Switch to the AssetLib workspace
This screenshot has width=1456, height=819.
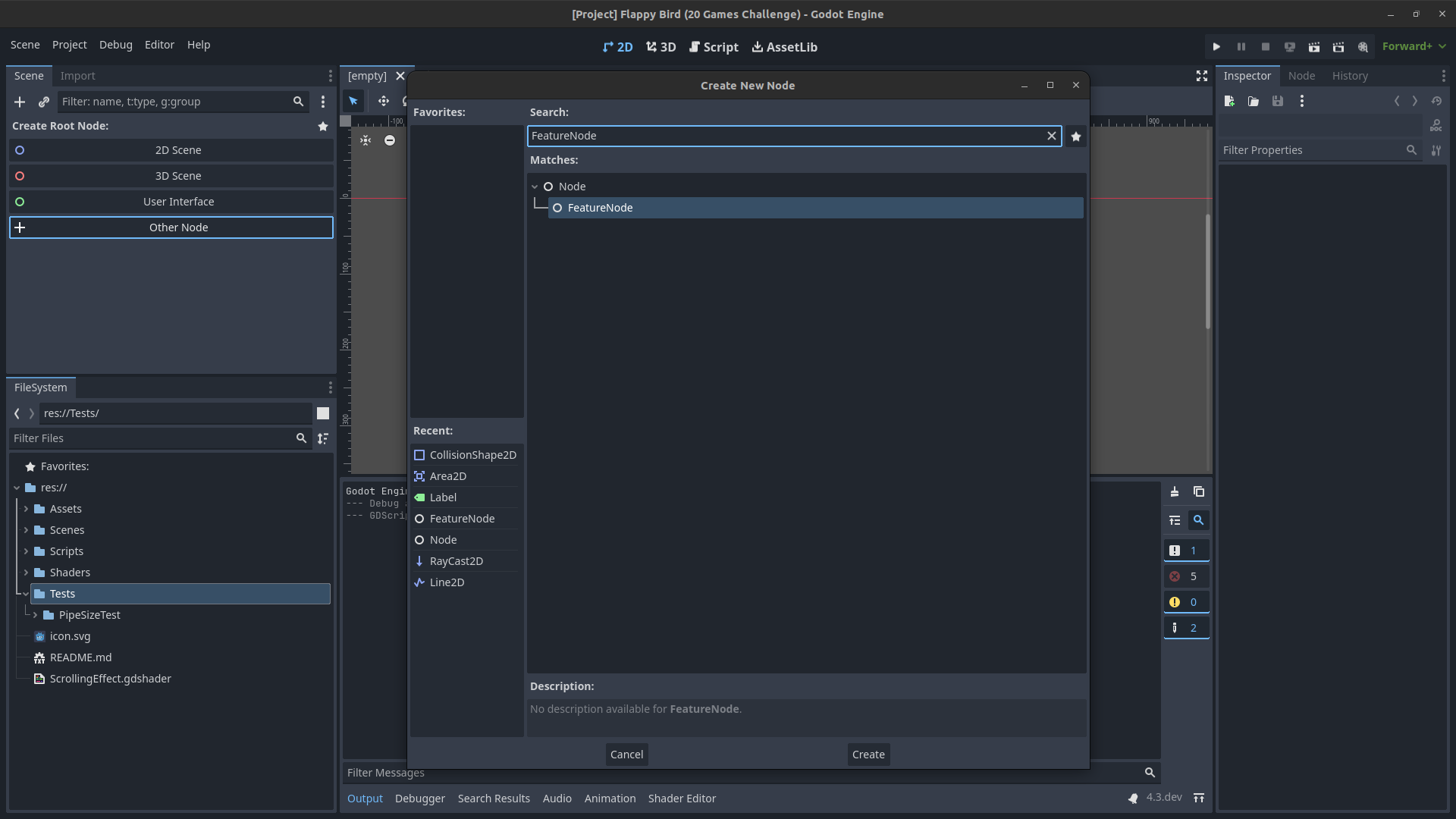(x=784, y=47)
